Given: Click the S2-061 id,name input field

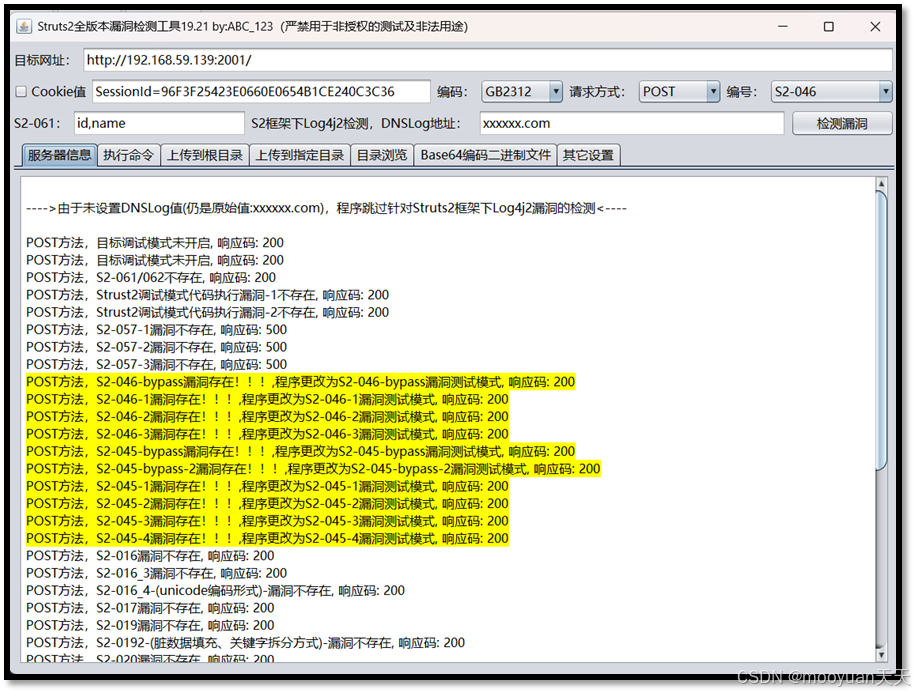Looking at the screenshot, I should point(159,124).
